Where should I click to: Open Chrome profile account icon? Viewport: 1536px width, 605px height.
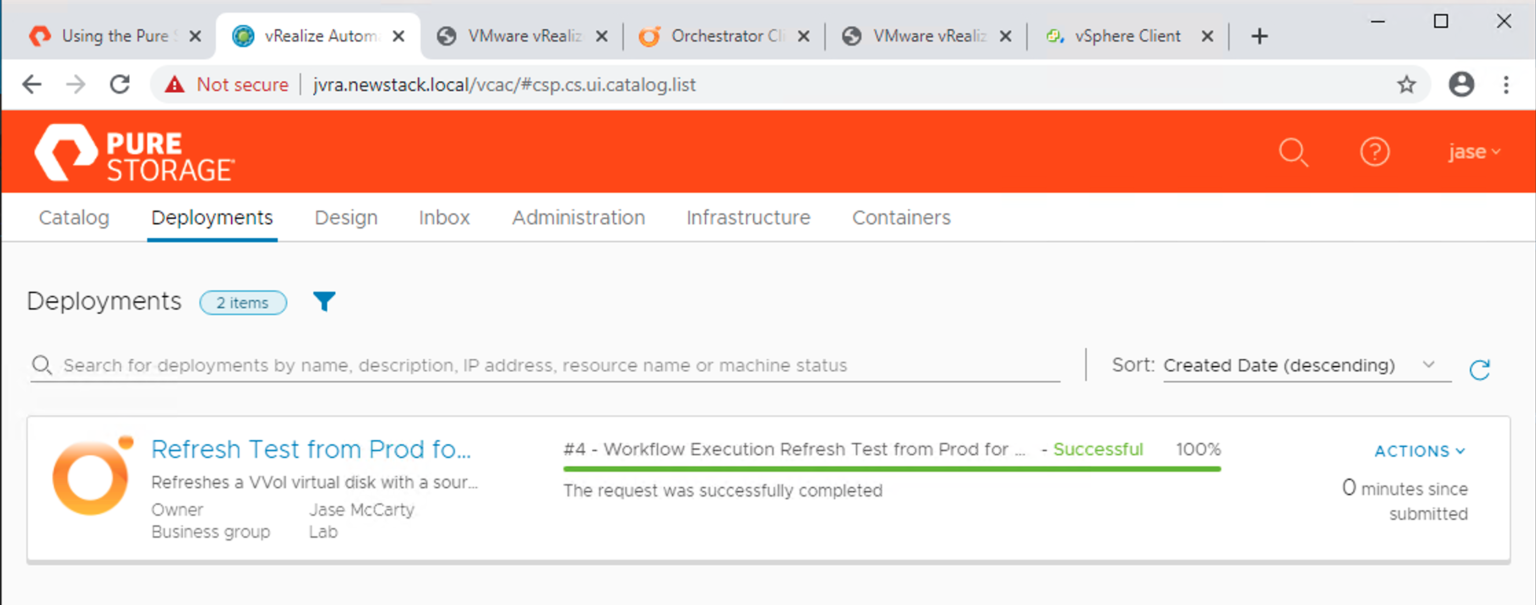pyautogui.click(x=1461, y=85)
